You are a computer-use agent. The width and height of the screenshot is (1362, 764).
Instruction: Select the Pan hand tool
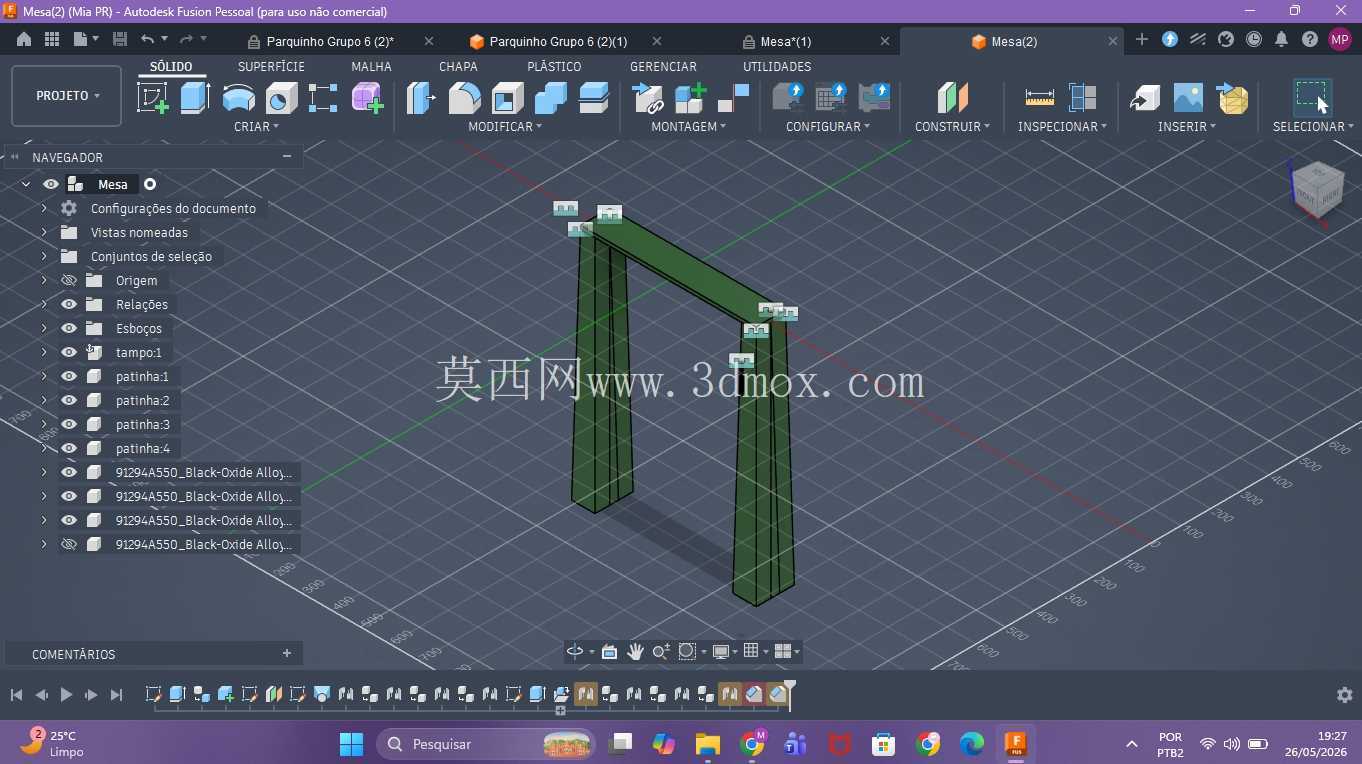(x=635, y=651)
